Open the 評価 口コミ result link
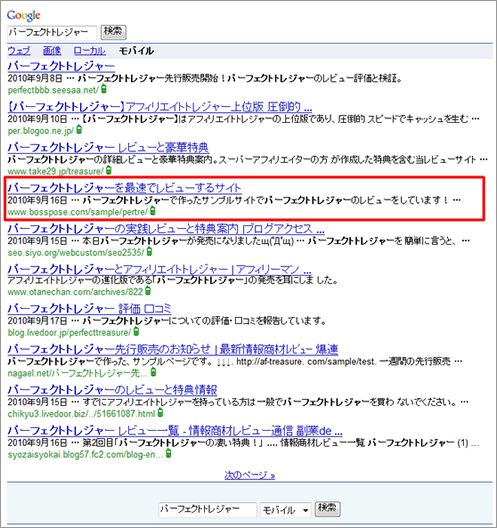Viewport: 497px width, 528px height. tap(90, 309)
